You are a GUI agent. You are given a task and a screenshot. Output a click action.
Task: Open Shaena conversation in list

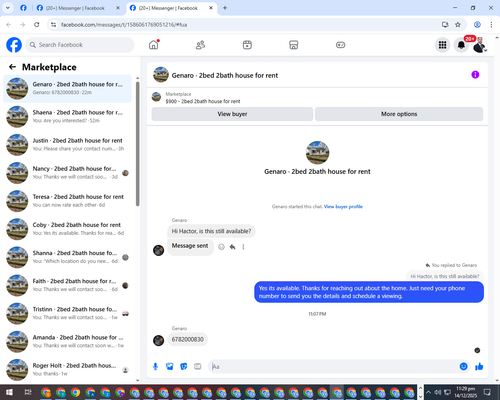(x=67, y=117)
